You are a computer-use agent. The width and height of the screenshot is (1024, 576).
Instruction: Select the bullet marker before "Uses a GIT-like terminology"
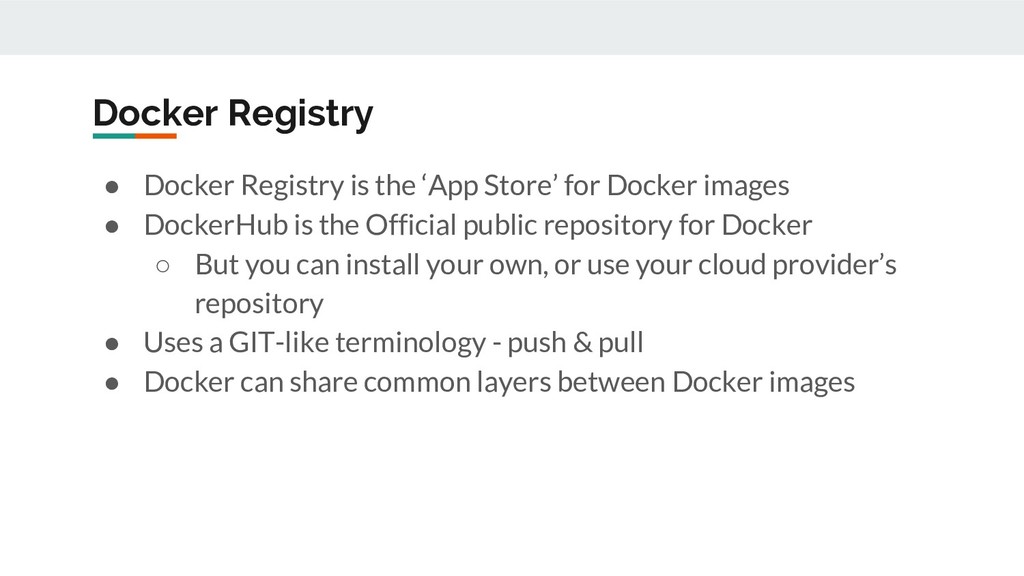point(112,344)
